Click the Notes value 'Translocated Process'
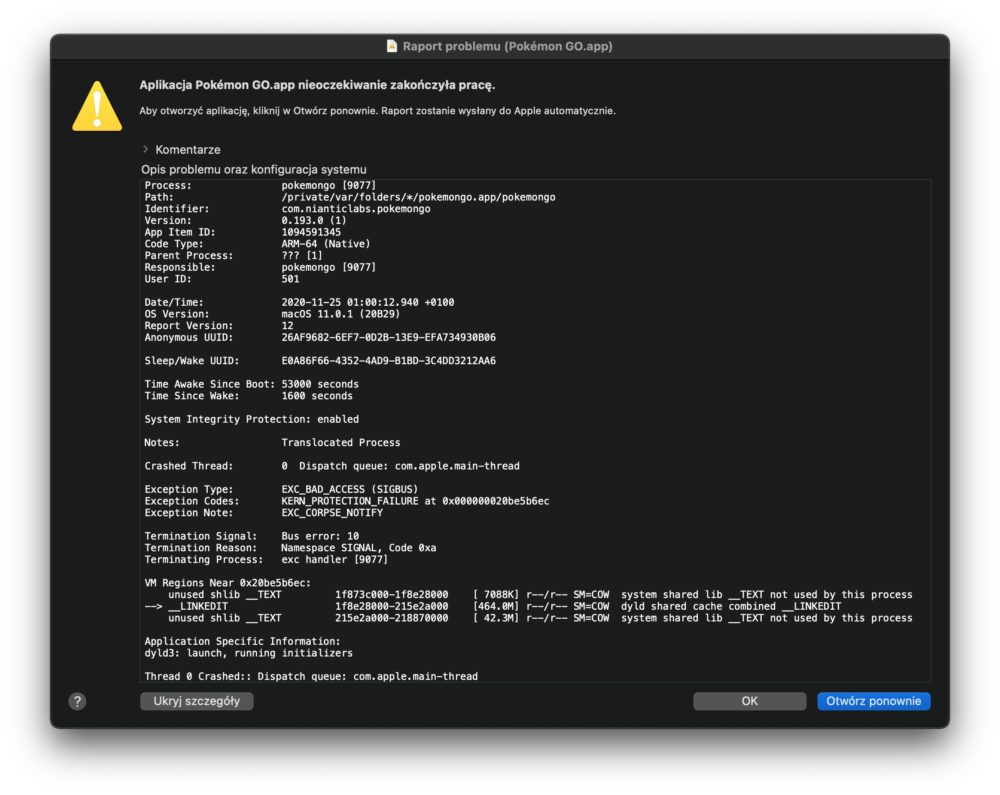The height and width of the screenshot is (795, 1000). pyautogui.click(x=341, y=442)
